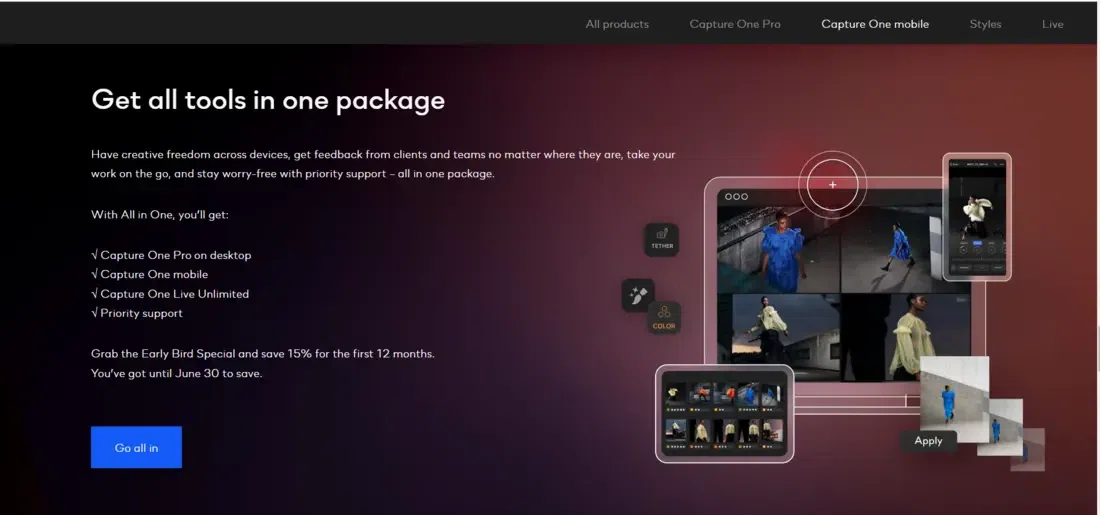
Task: Click the 'Capture One Live Unlimited' line
Action: [170, 294]
